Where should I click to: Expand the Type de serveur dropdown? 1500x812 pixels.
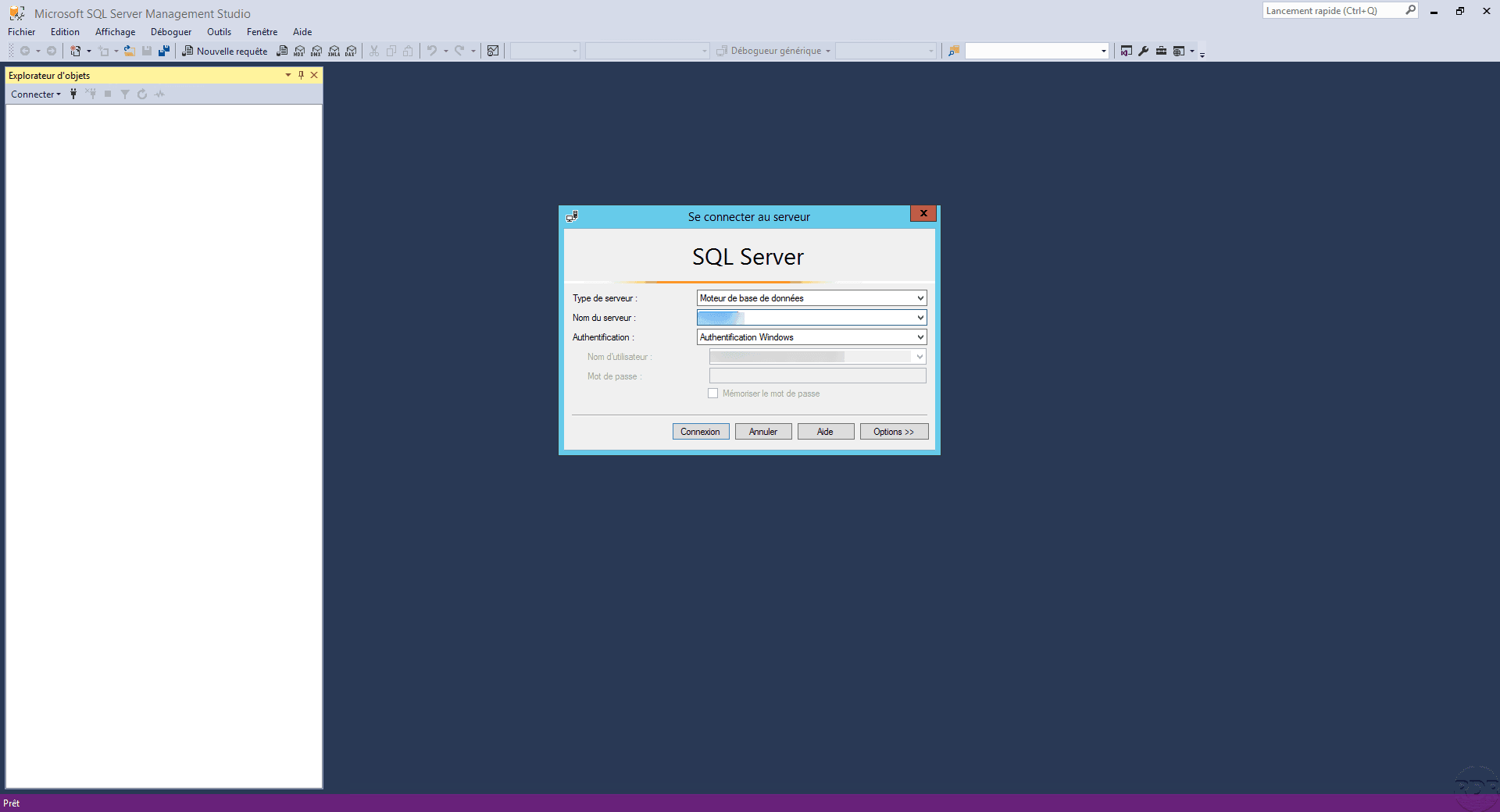(920, 298)
